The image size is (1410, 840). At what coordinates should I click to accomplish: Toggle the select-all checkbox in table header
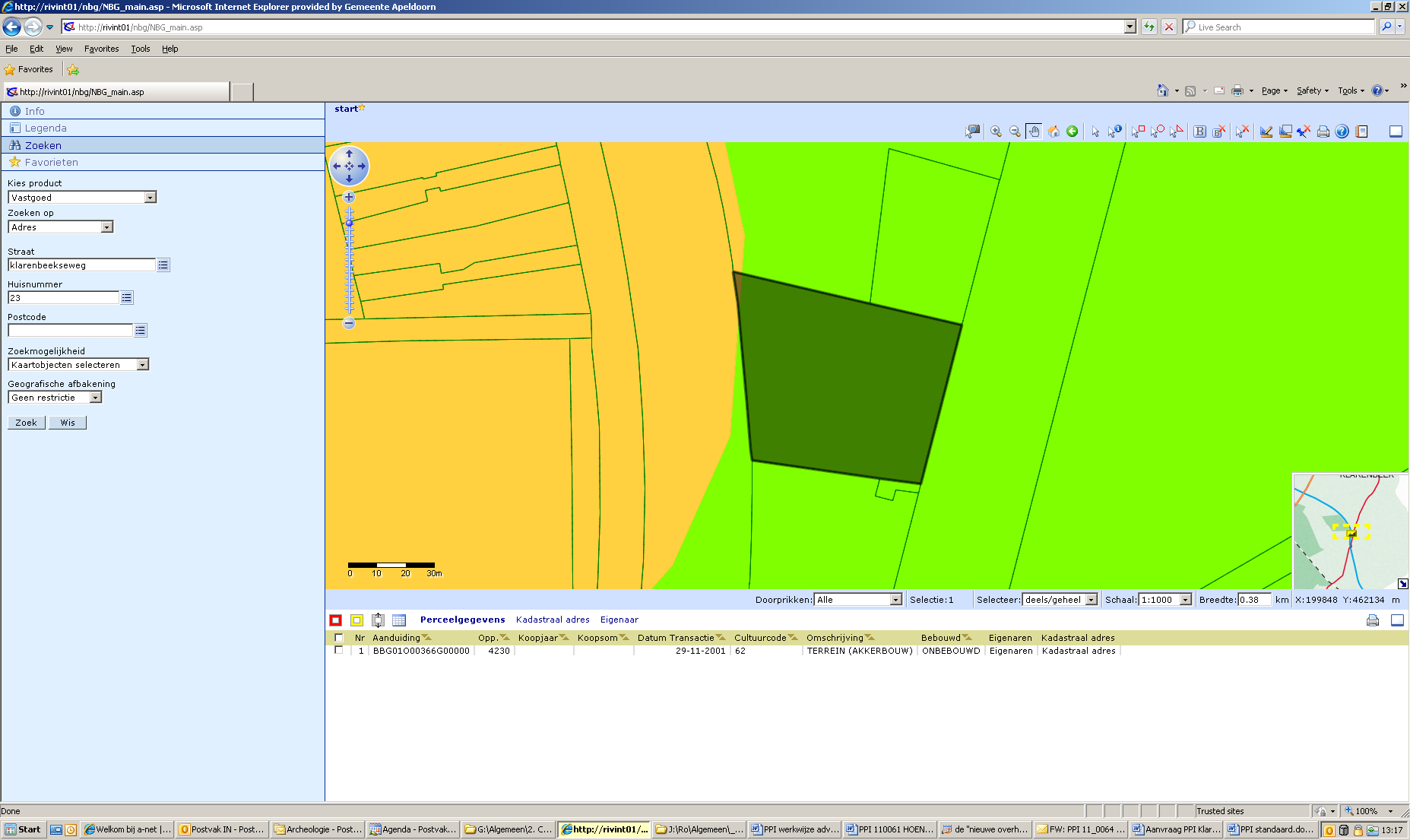(339, 638)
